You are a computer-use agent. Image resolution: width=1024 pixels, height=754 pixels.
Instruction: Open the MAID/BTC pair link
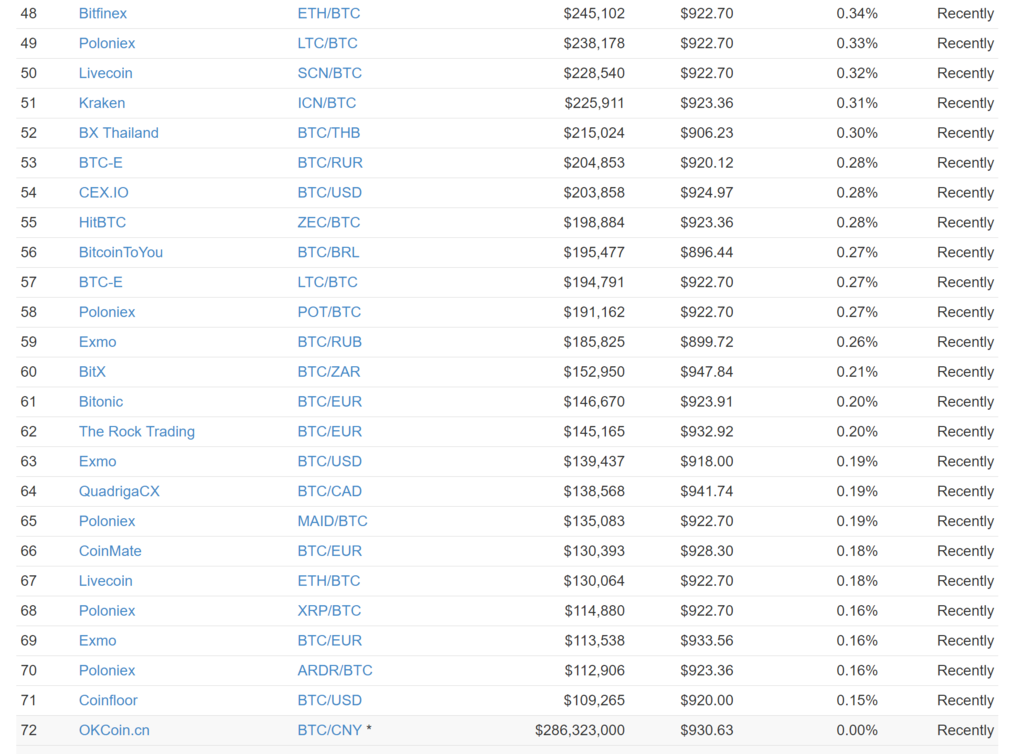point(332,521)
